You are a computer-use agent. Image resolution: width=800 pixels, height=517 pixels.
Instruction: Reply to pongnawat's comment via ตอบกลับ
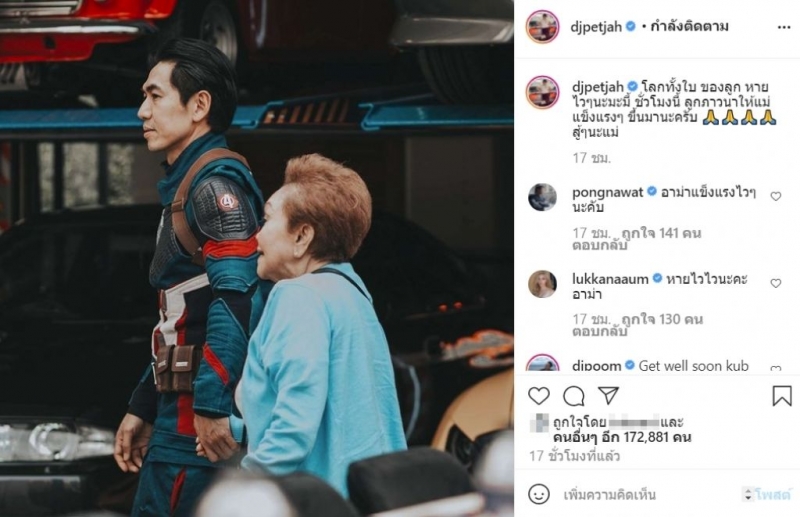[x=599, y=245]
